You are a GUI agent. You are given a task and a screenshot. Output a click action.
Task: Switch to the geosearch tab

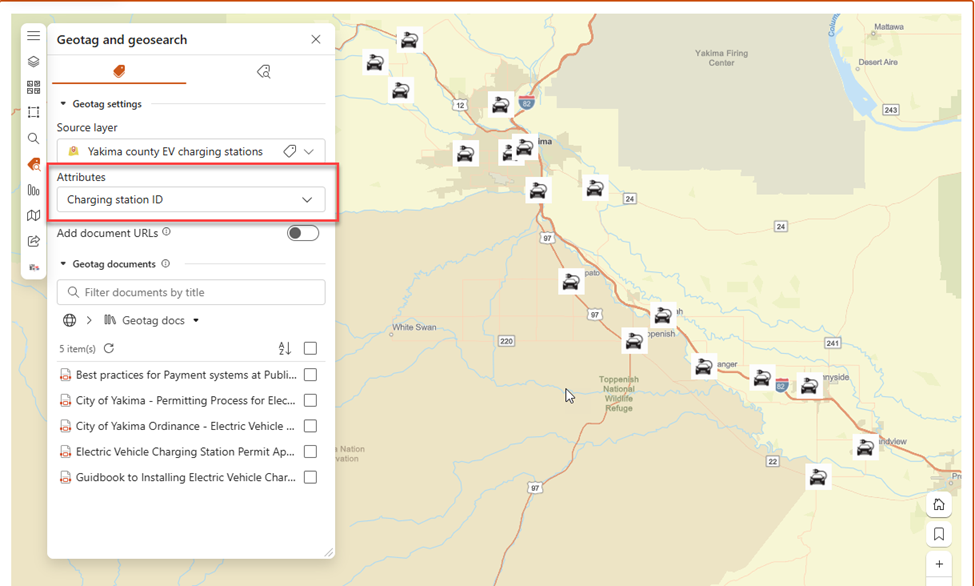coord(263,72)
